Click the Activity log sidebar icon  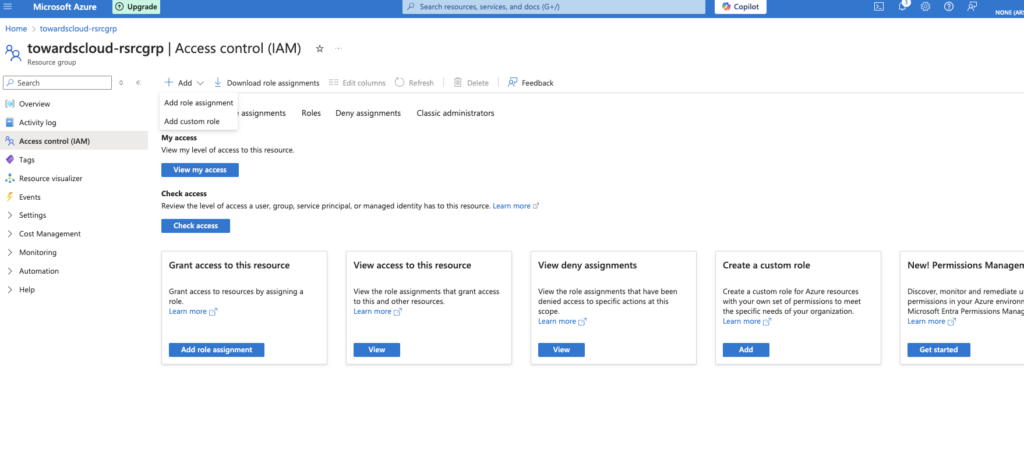click(x=9, y=122)
